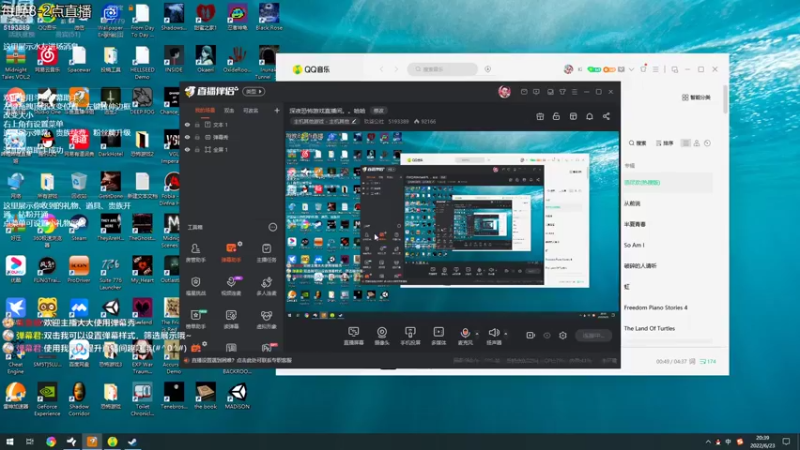Screen dimensions: 800x450
Task: Open Windows Start menu
Action: tap(9, 441)
